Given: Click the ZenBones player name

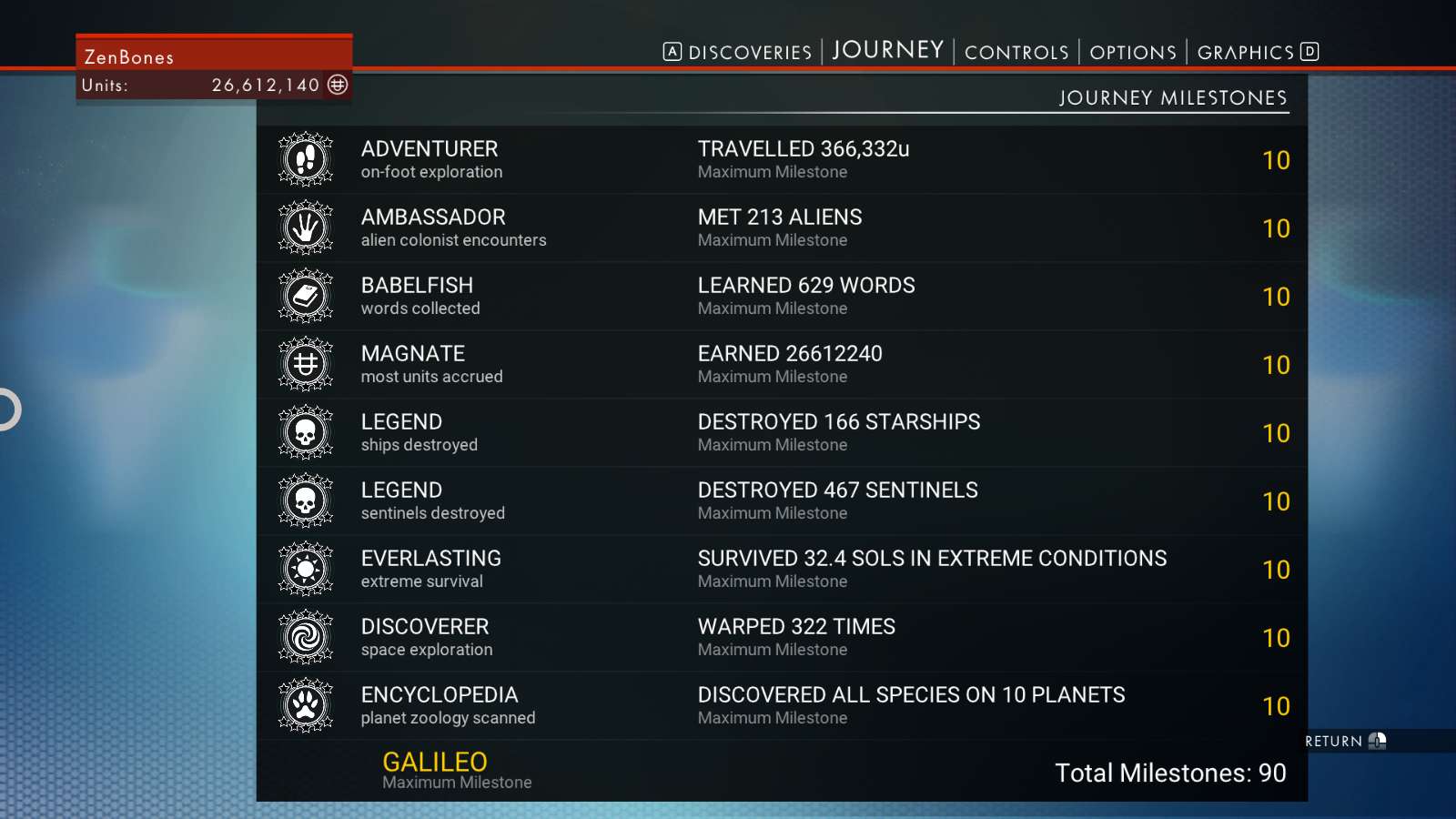Looking at the screenshot, I should 129,57.
